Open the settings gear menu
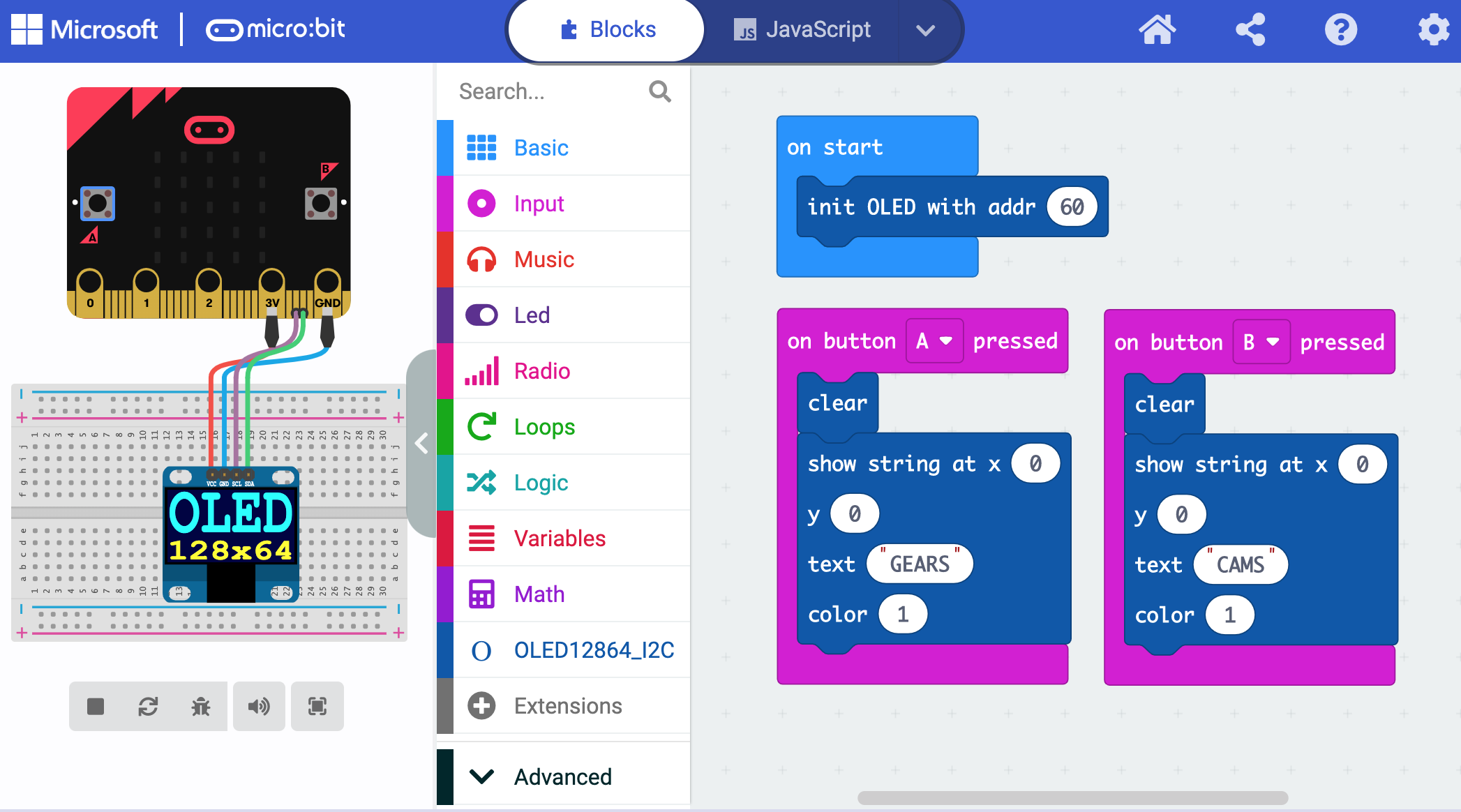Screen dimensions: 1461x812 point(1432,29)
